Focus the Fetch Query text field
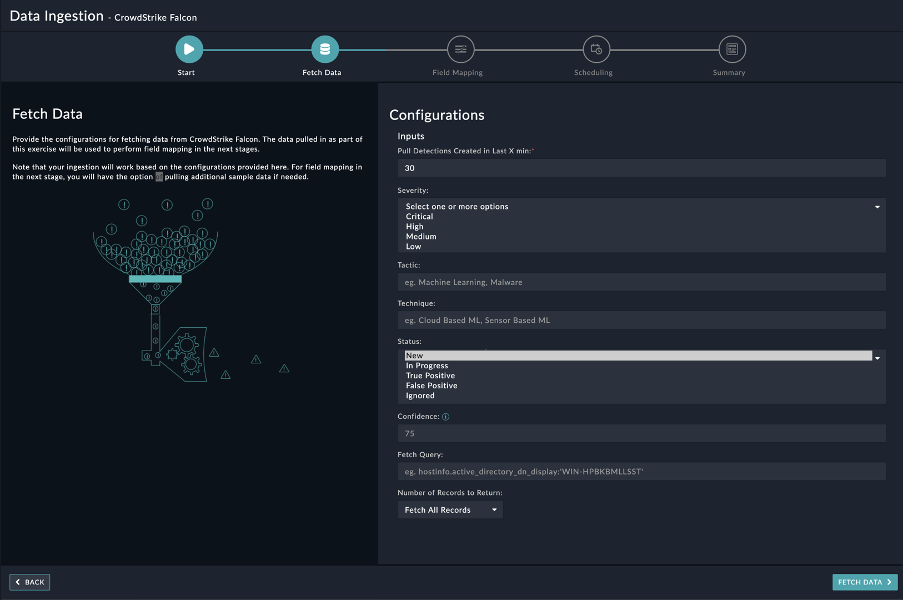904x600 pixels. pos(641,471)
